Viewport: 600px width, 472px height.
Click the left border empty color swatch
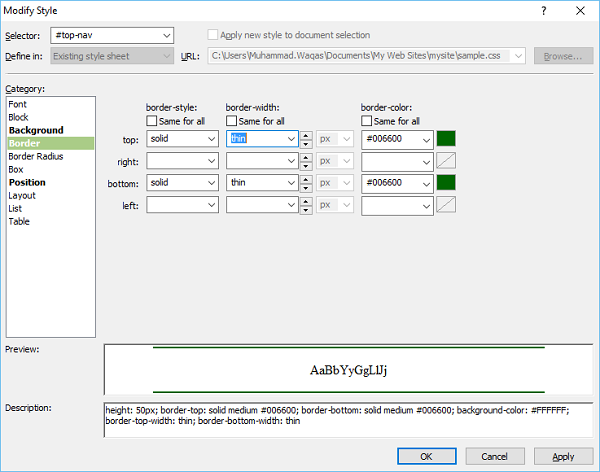click(x=446, y=205)
